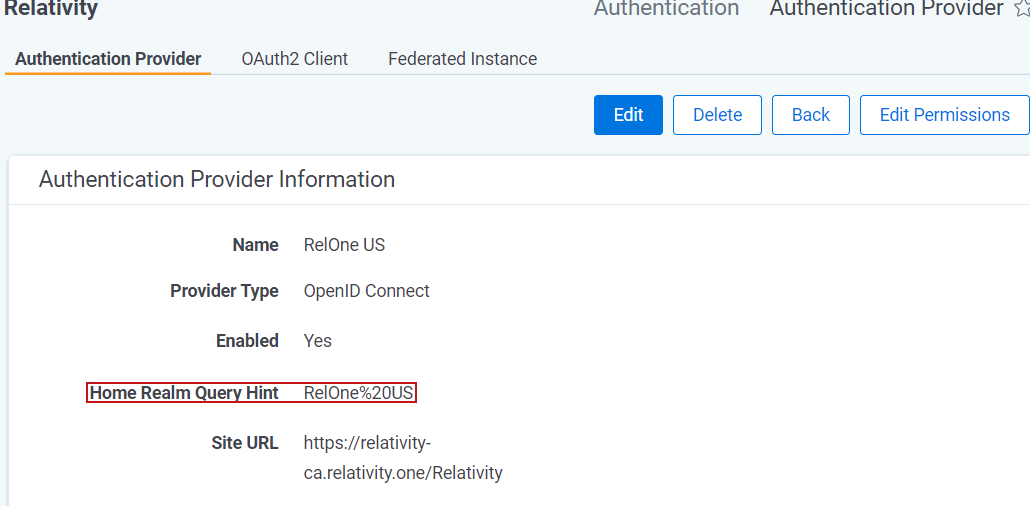Click the Name value RelOne US
This screenshot has width=1030, height=506.
[344, 245]
